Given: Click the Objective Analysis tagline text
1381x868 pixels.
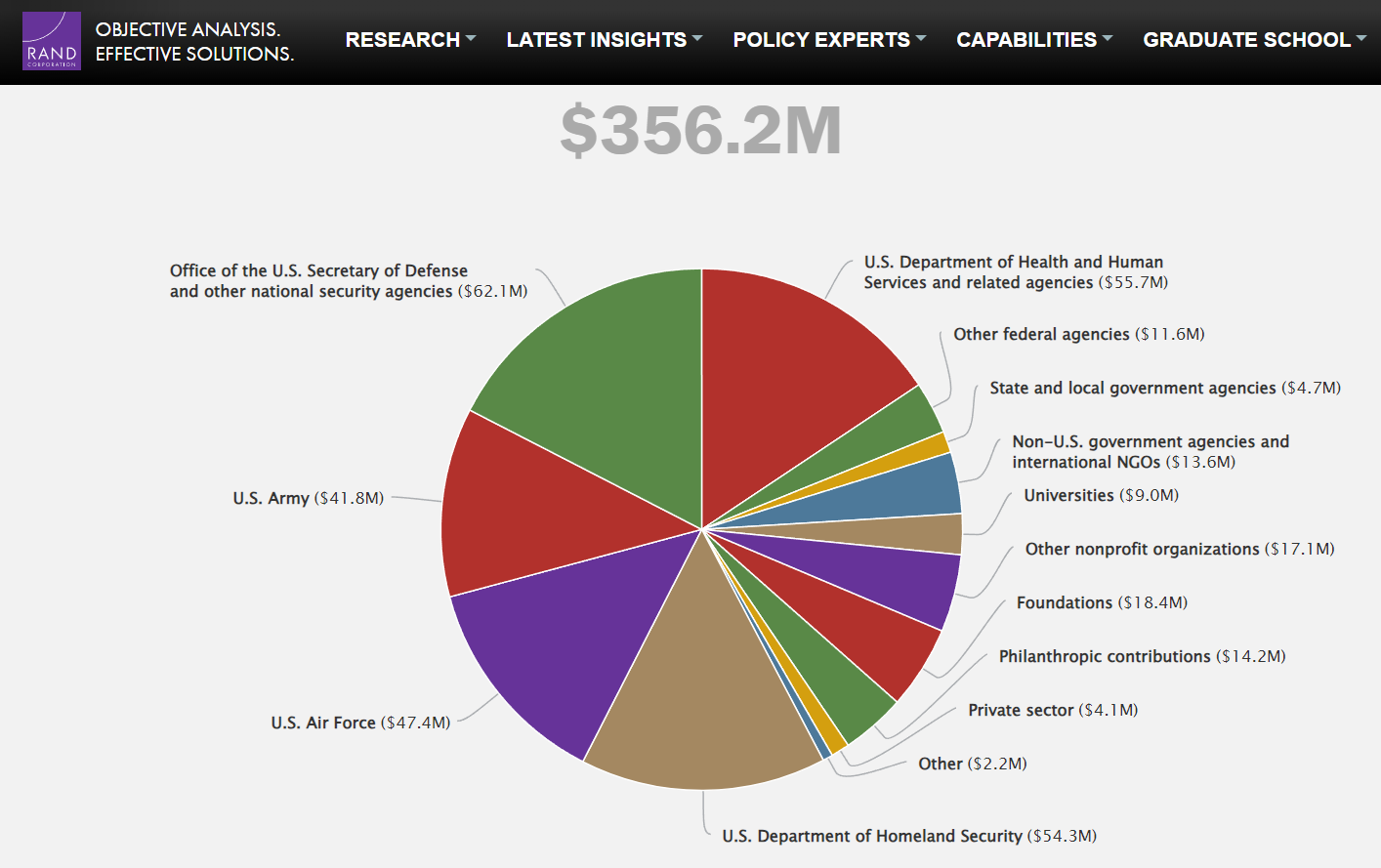Looking at the screenshot, I should [x=194, y=42].
